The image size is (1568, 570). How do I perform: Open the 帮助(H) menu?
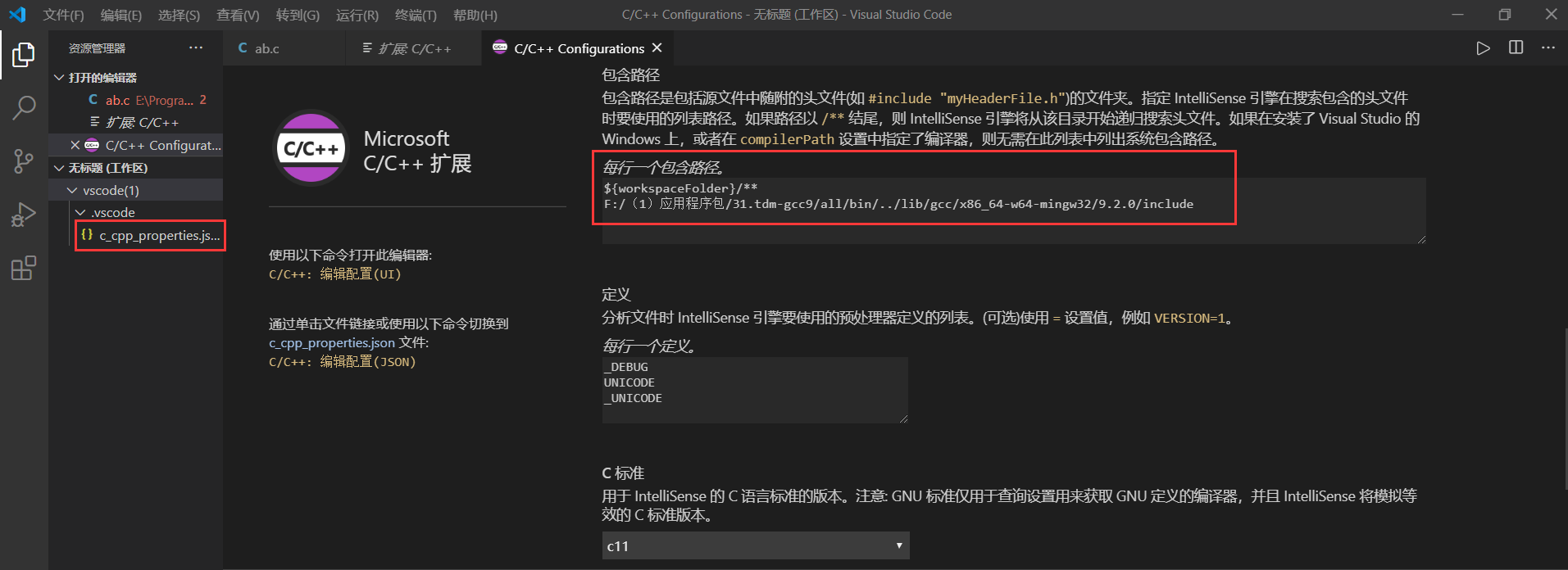pos(475,15)
